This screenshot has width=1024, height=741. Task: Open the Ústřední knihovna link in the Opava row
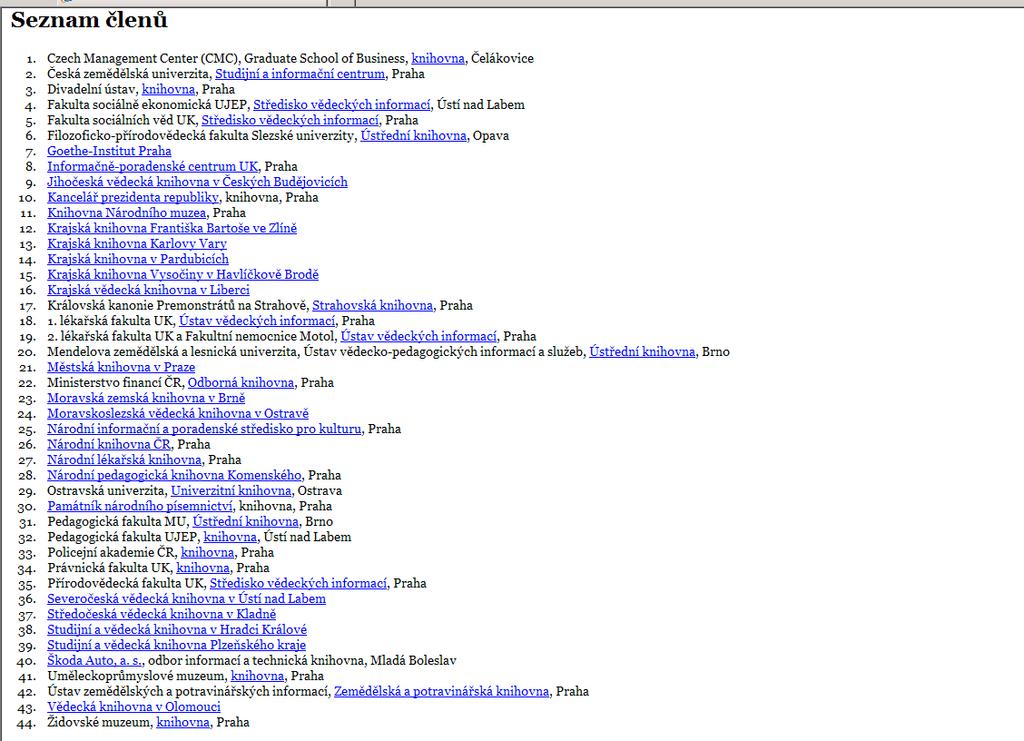[413, 136]
